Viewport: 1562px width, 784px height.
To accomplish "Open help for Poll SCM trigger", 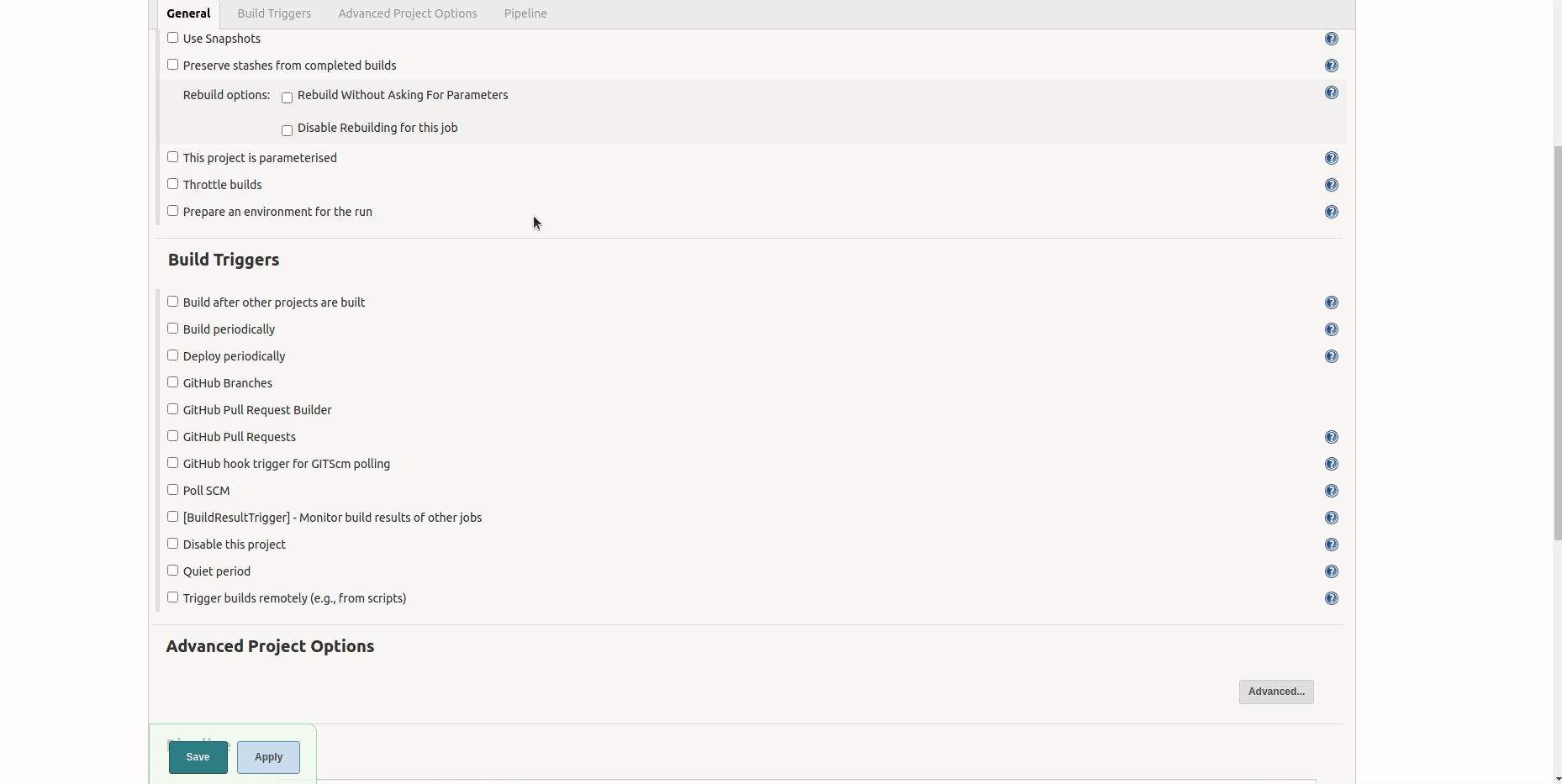I will click(x=1332, y=491).
